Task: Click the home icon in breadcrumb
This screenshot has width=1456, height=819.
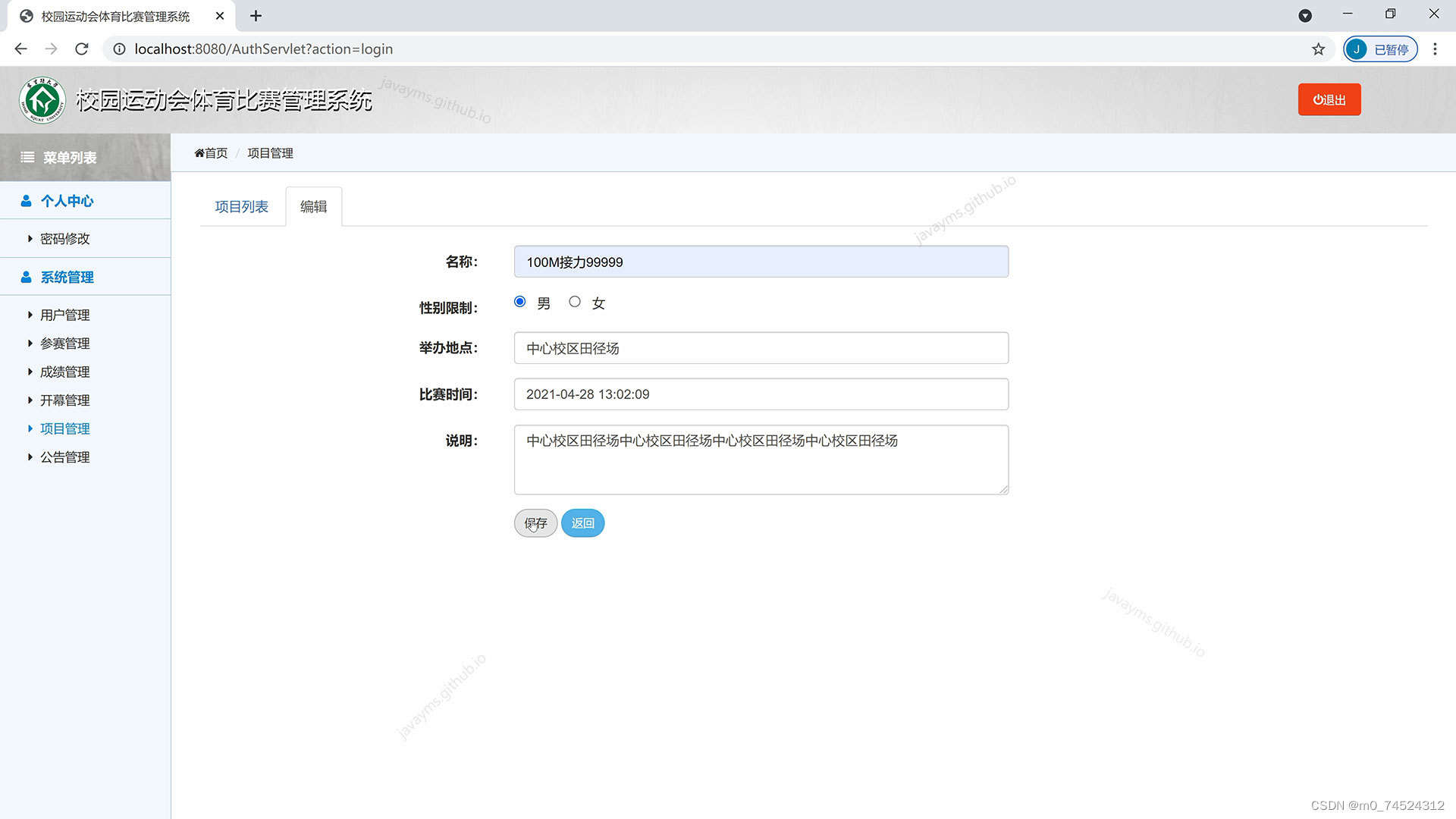Action: coord(199,153)
